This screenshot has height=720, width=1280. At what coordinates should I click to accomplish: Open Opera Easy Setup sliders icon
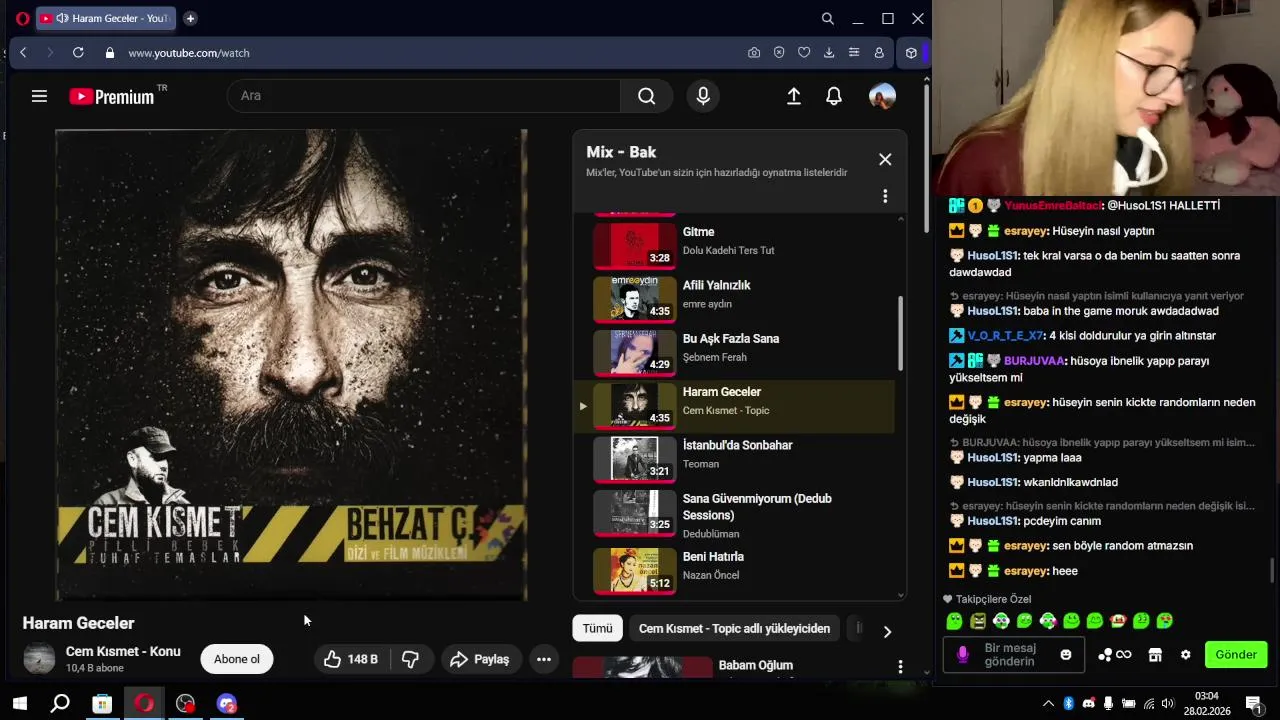coord(854,53)
